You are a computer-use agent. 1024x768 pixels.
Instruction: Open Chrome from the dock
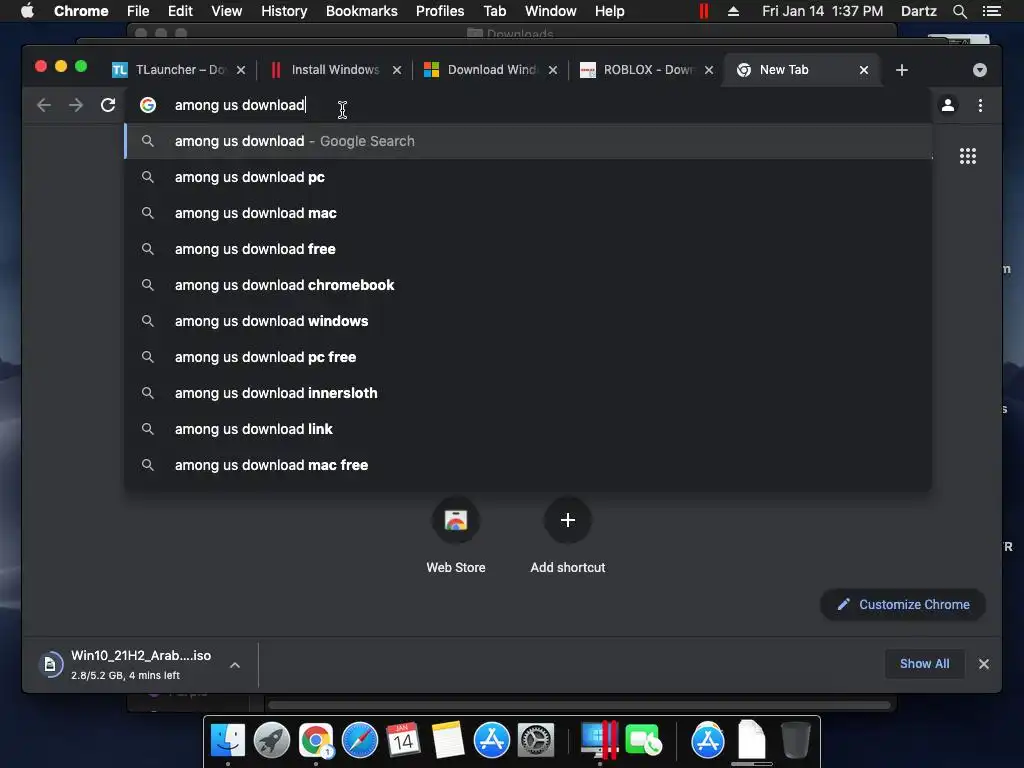click(x=316, y=741)
